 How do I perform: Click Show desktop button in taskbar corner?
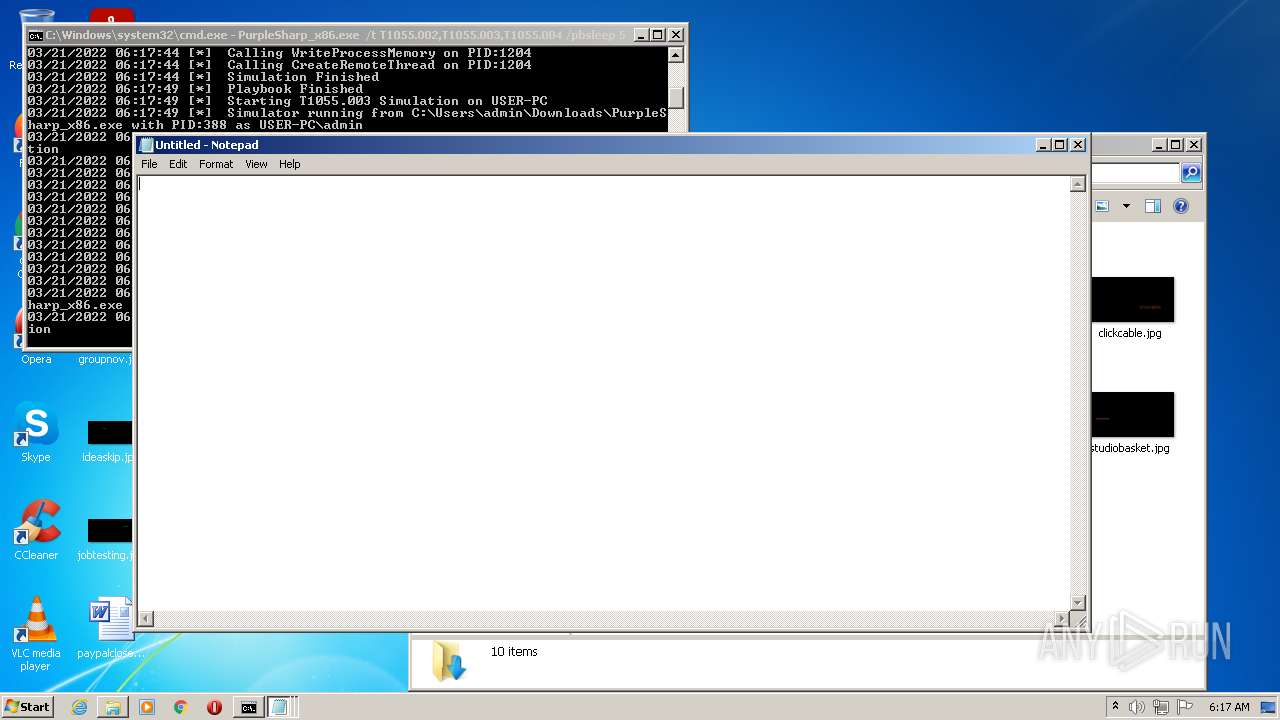1270,707
